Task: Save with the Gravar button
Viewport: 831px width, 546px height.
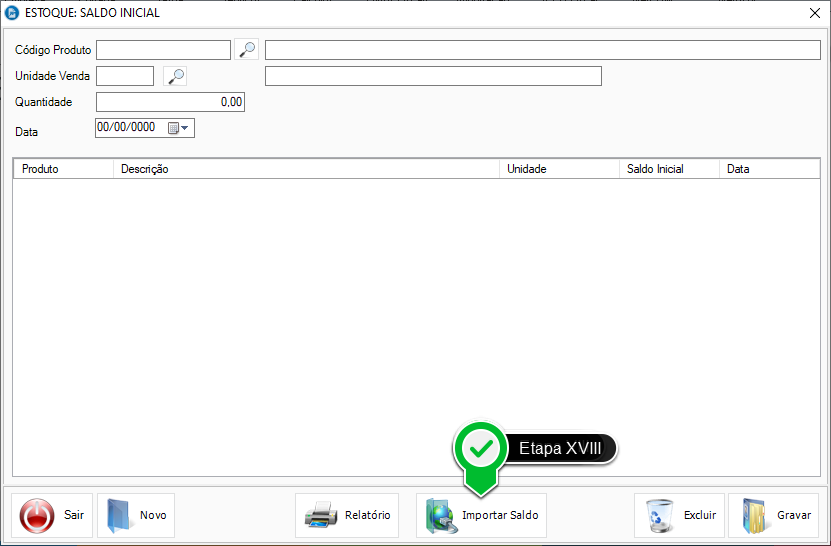Action: (x=774, y=515)
